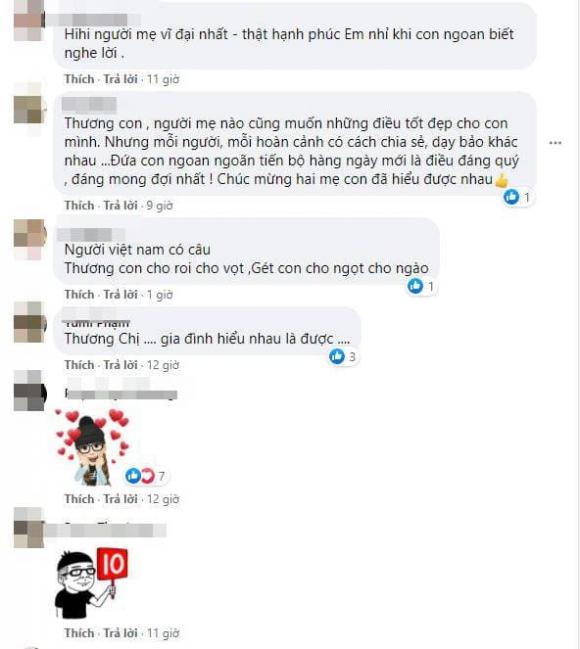Open the '11 giờ' timestamp of first comment

point(163,79)
